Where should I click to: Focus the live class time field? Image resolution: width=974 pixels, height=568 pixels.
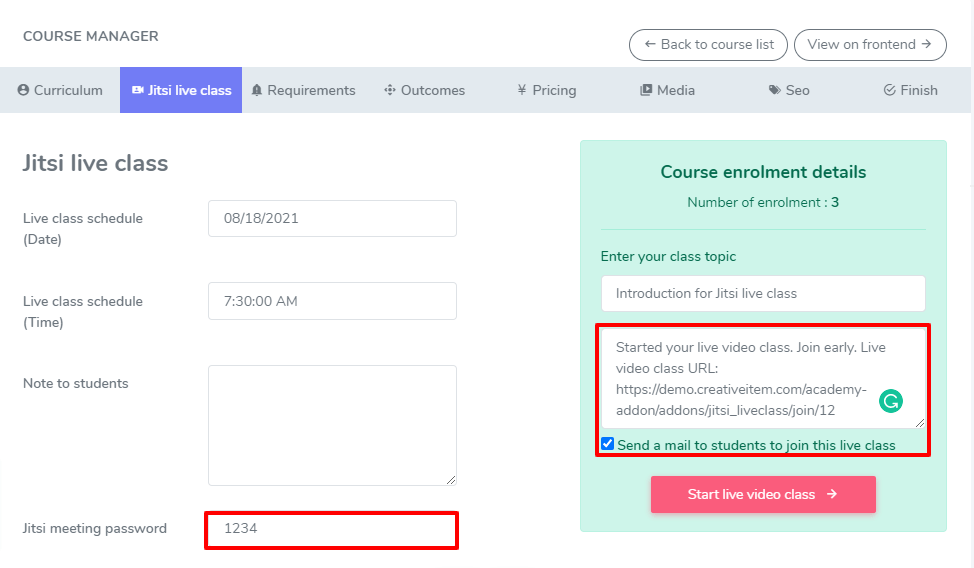(332, 301)
